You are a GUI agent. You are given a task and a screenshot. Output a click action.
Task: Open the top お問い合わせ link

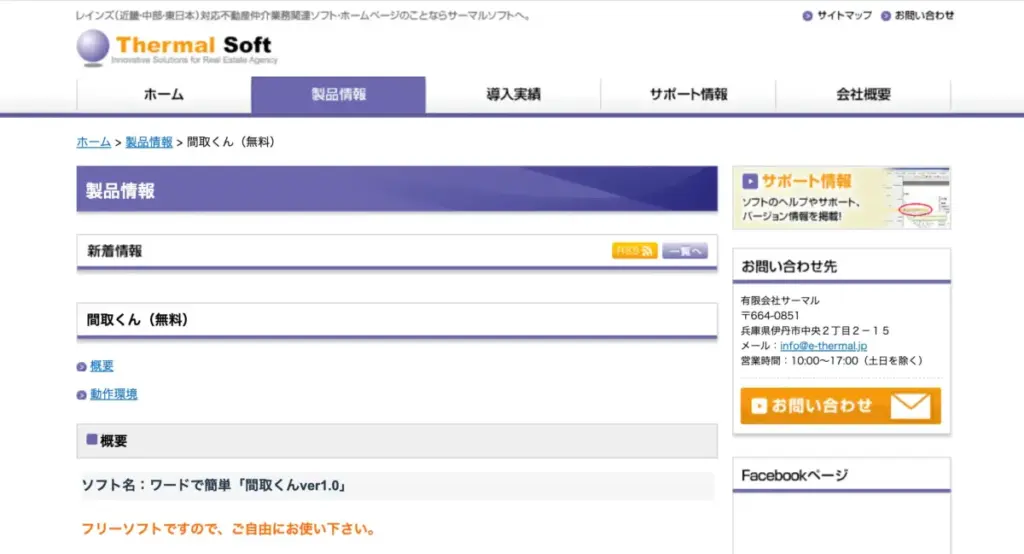tap(924, 16)
